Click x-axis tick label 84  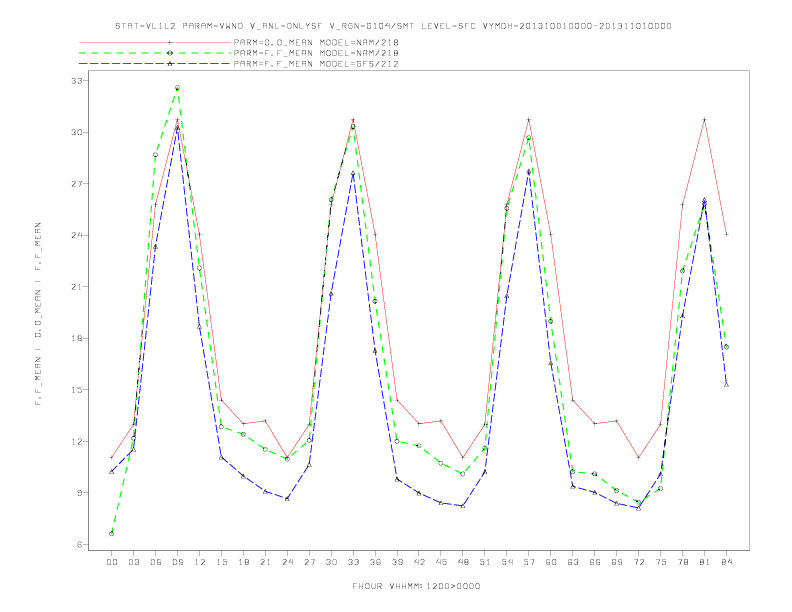[x=727, y=562]
